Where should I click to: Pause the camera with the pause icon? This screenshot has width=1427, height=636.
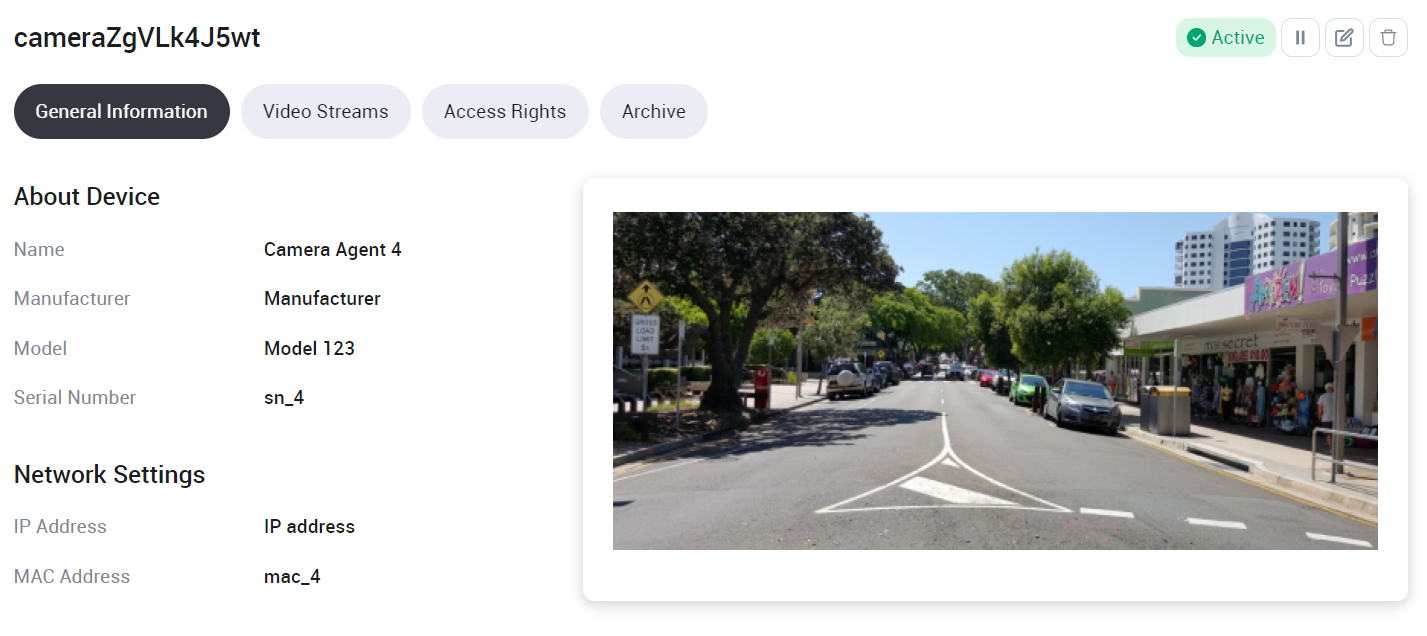coord(1300,38)
